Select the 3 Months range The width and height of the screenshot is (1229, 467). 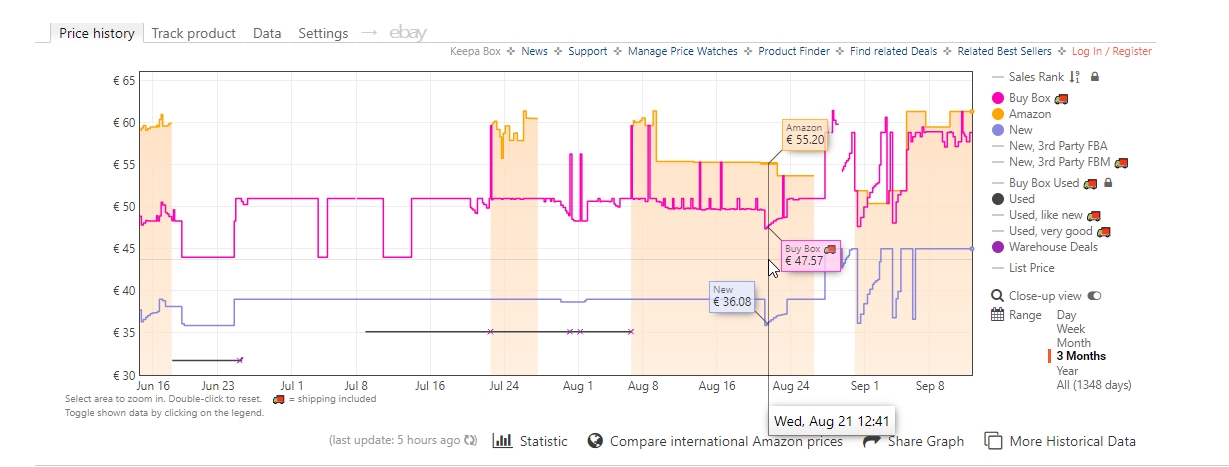(x=1081, y=356)
